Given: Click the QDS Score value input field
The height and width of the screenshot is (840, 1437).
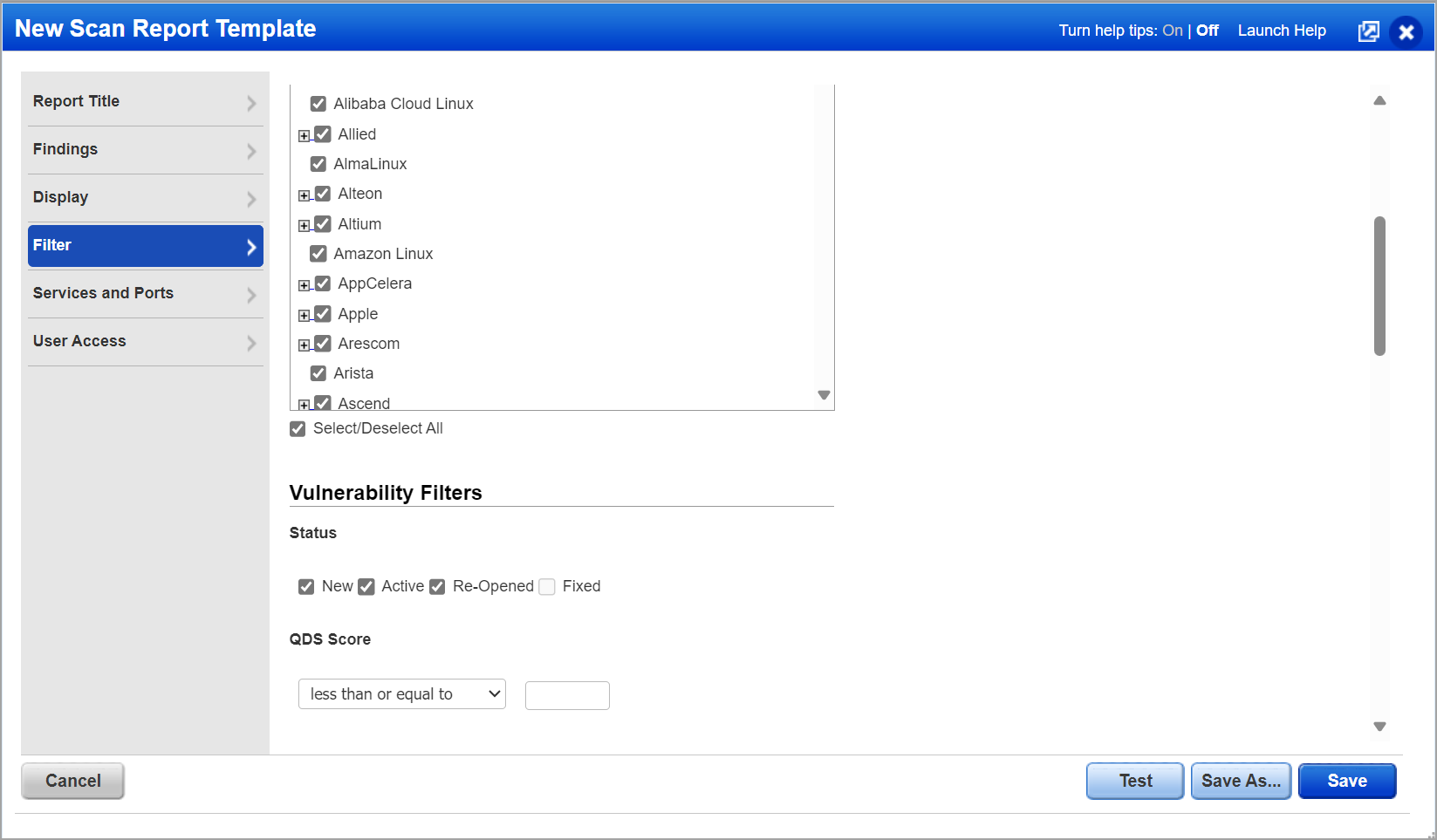Looking at the screenshot, I should point(567,695).
